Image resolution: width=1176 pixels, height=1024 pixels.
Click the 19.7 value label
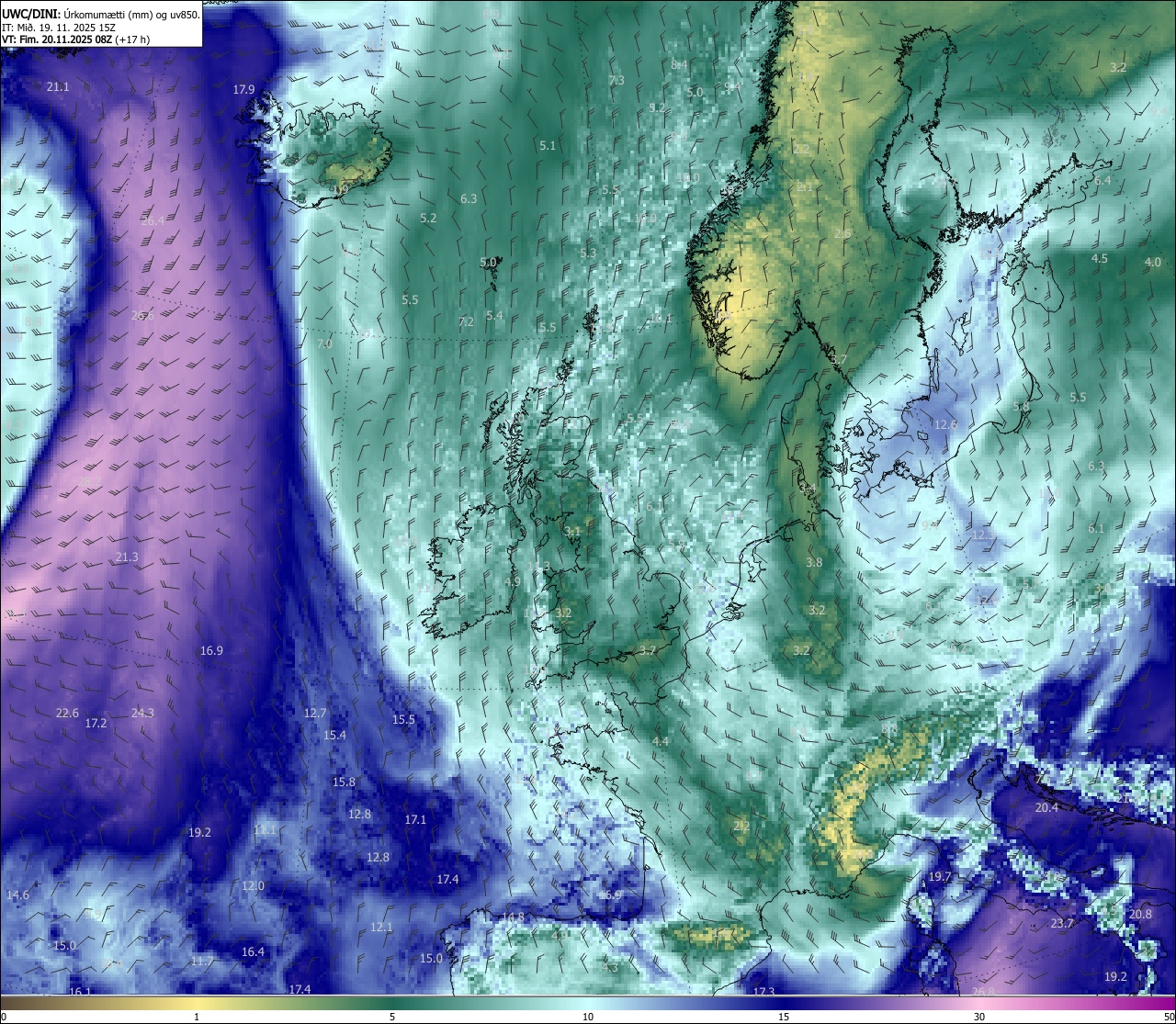click(x=940, y=877)
